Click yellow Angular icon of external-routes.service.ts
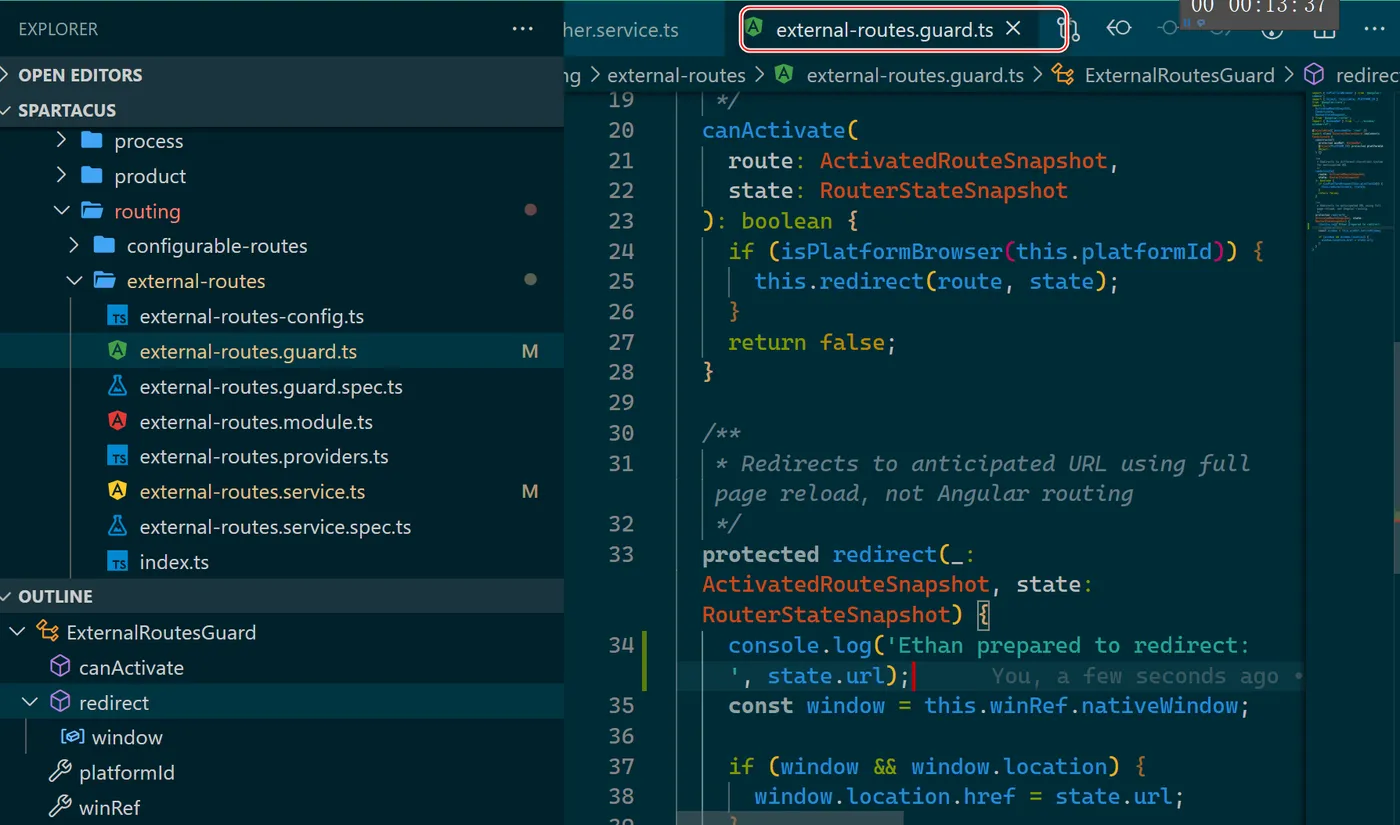 [118, 491]
